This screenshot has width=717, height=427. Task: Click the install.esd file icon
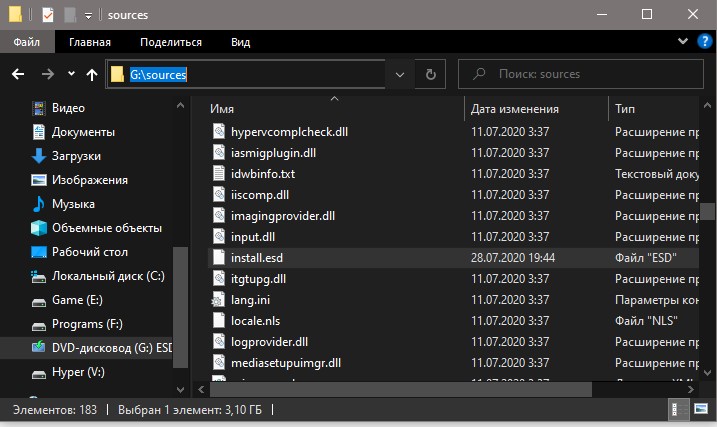[x=219, y=258]
